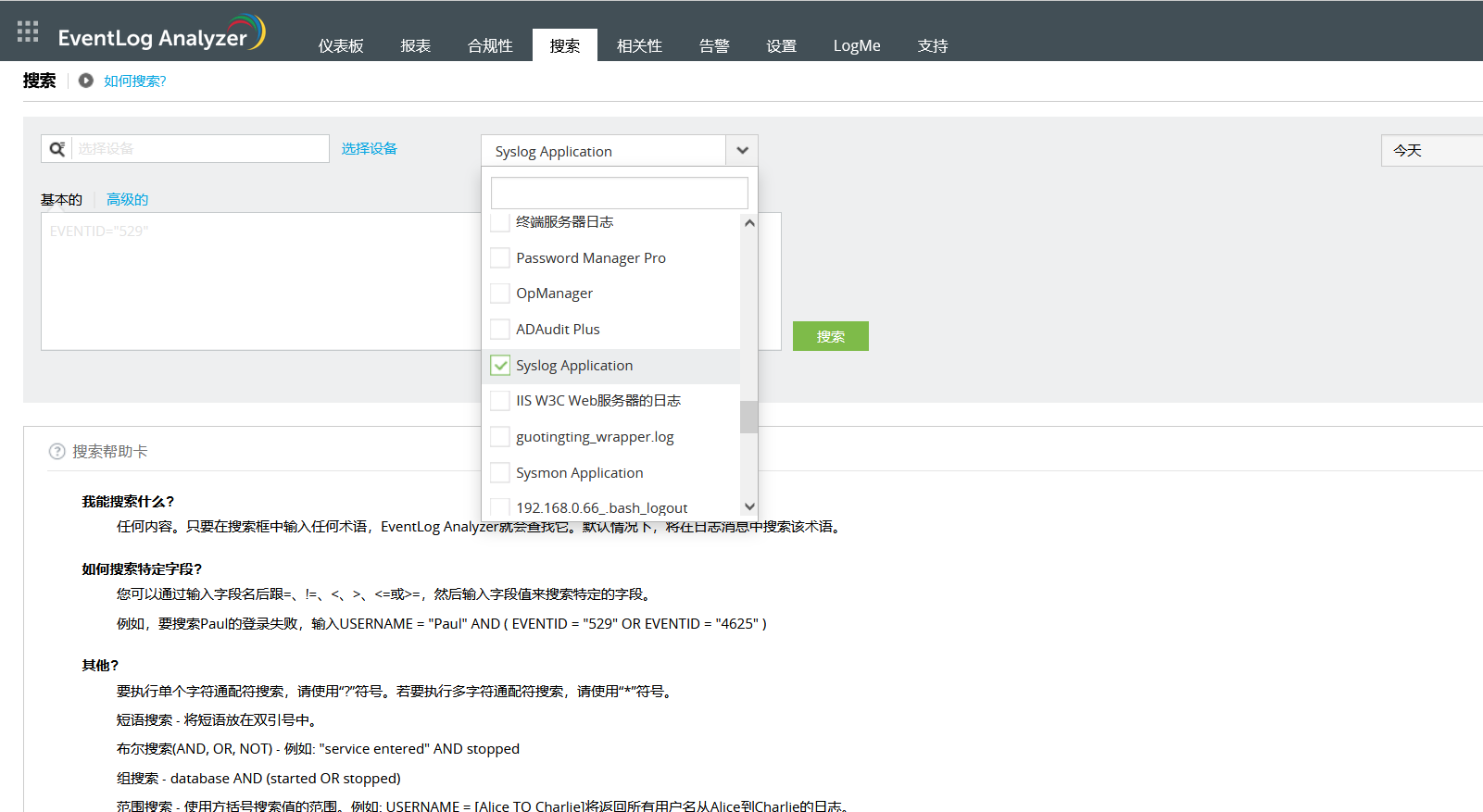
Task: Click the 布尔搜索 example line
Action: pos(318,749)
